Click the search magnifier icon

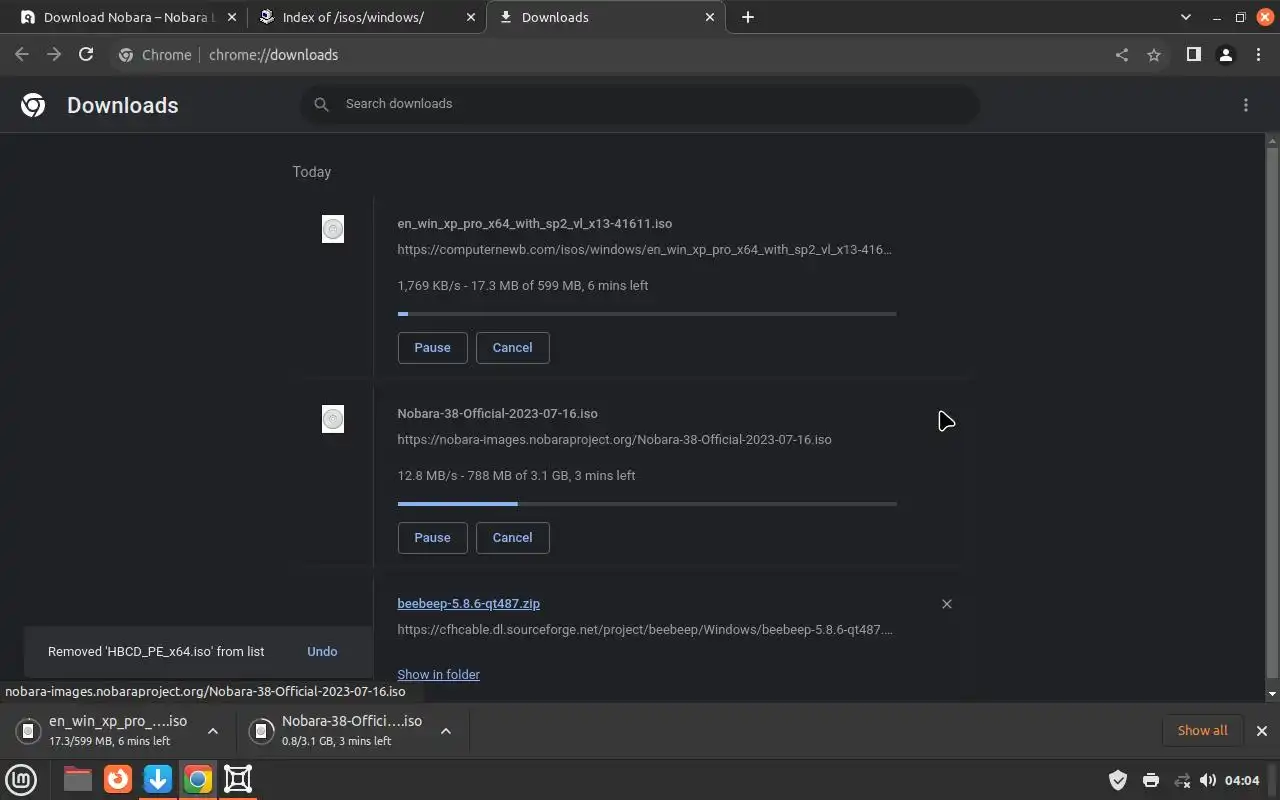[321, 104]
